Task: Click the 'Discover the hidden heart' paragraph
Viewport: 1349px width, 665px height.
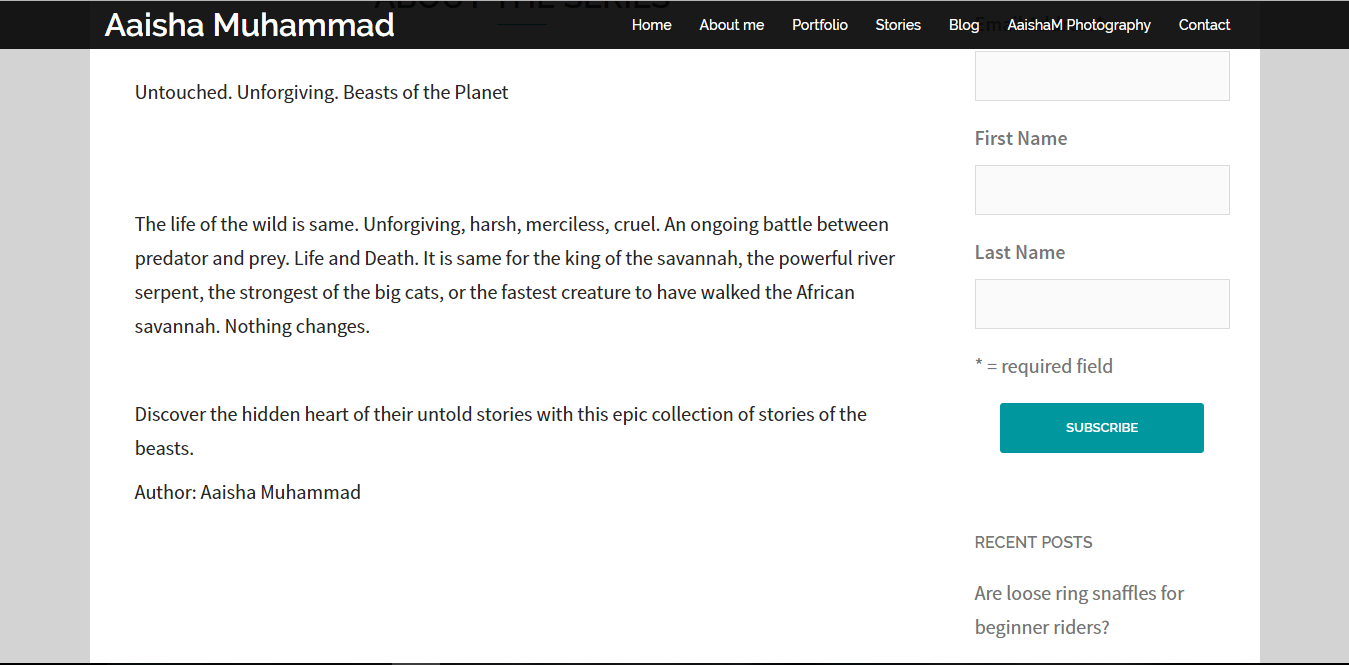Action: (x=500, y=414)
